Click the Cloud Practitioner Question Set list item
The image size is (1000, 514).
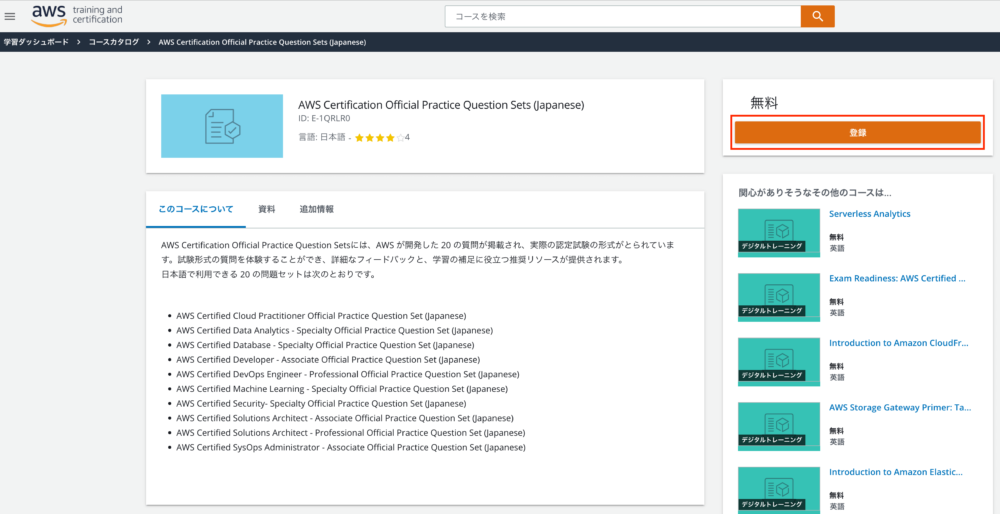[321, 316]
